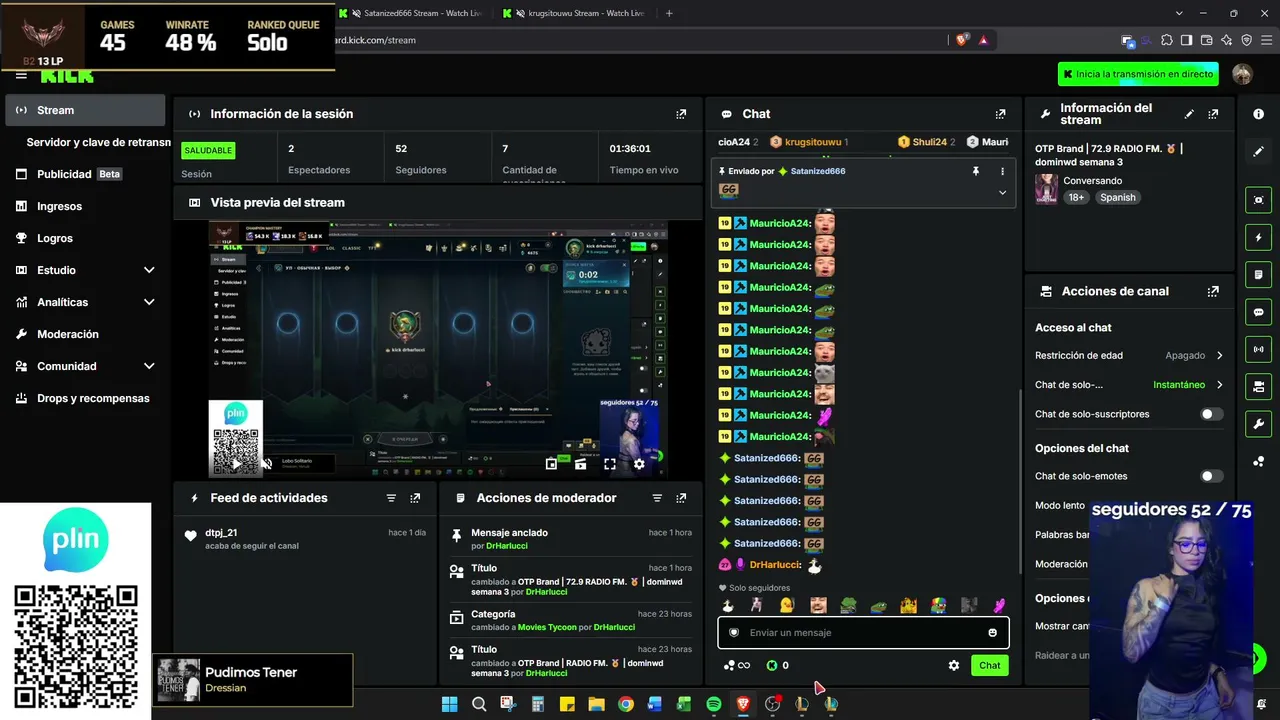Screen dimensions: 1280x720
Task: Click the Spanish language tag
Action: point(1118,198)
